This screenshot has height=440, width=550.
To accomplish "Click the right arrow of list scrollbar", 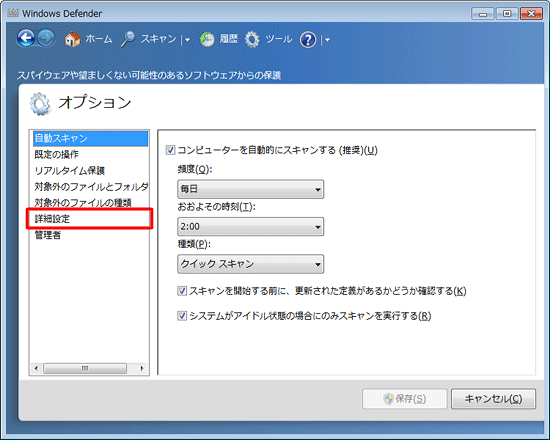I will tap(142, 368).
